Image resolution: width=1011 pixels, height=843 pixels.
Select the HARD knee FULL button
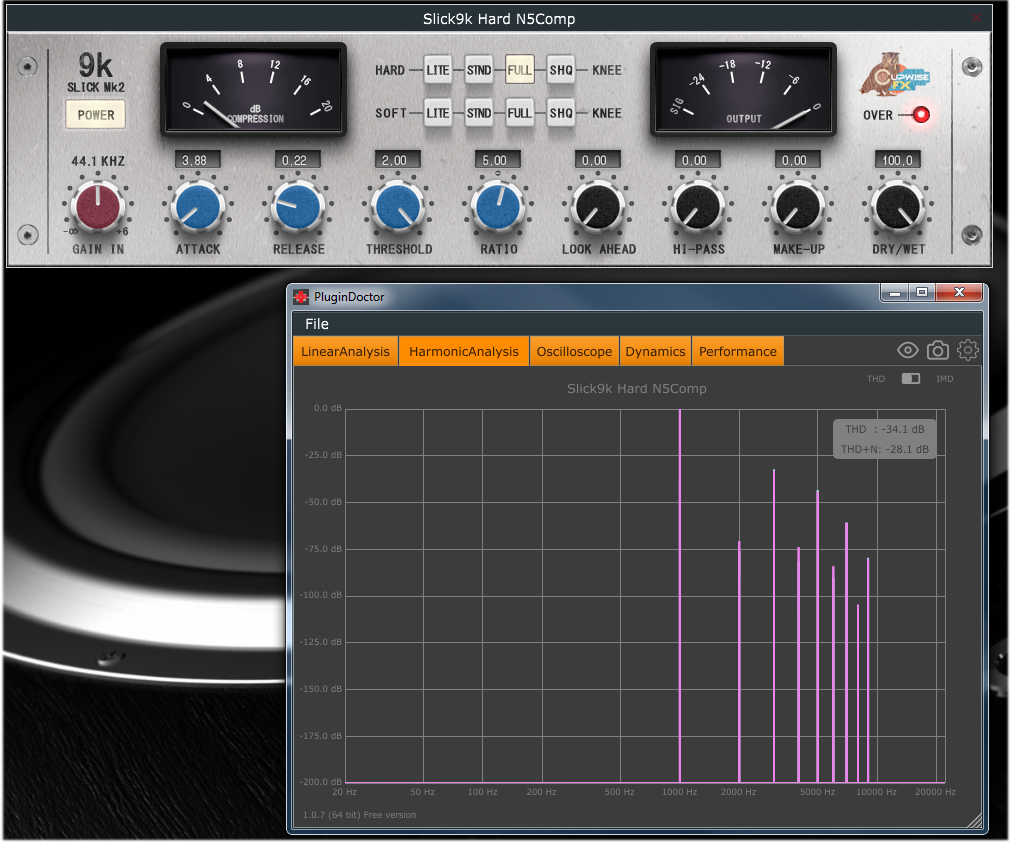(x=519, y=70)
